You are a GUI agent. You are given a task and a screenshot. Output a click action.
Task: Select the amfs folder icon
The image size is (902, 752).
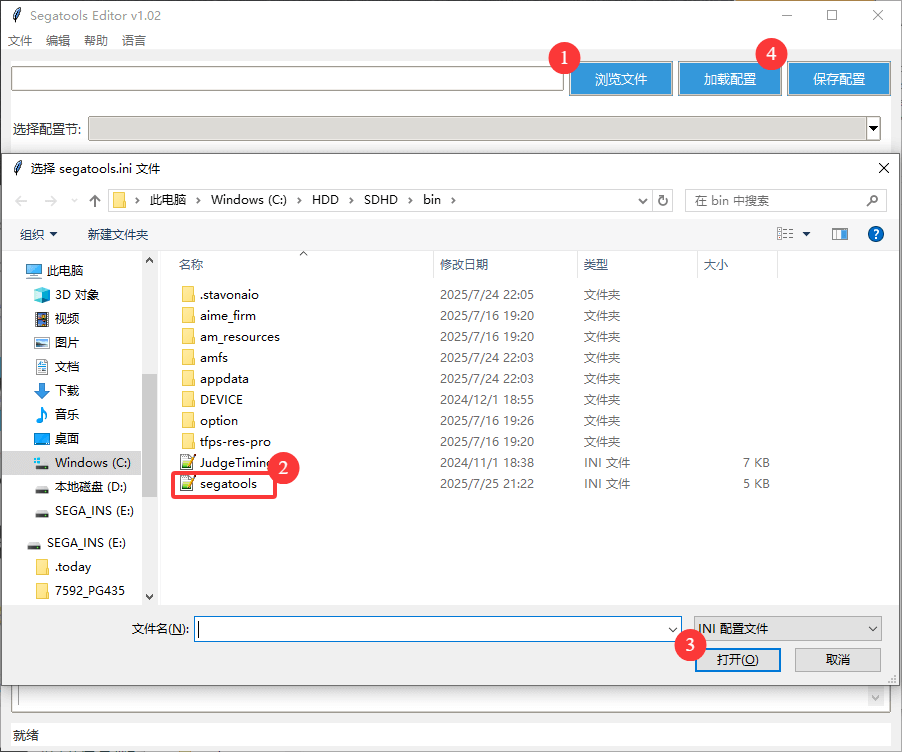pyautogui.click(x=188, y=357)
